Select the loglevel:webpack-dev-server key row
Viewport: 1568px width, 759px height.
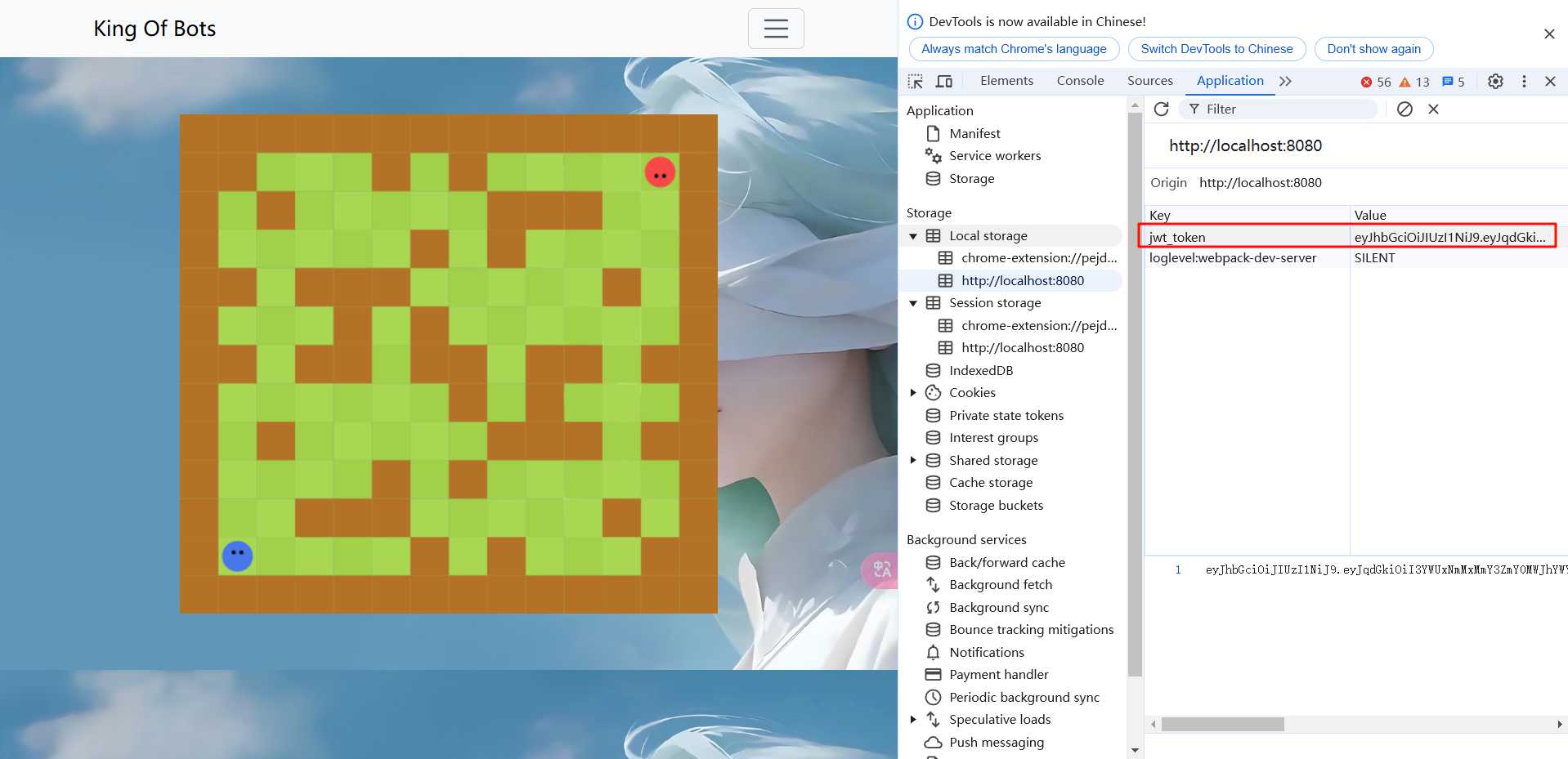pyautogui.click(x=1247, y=257)
